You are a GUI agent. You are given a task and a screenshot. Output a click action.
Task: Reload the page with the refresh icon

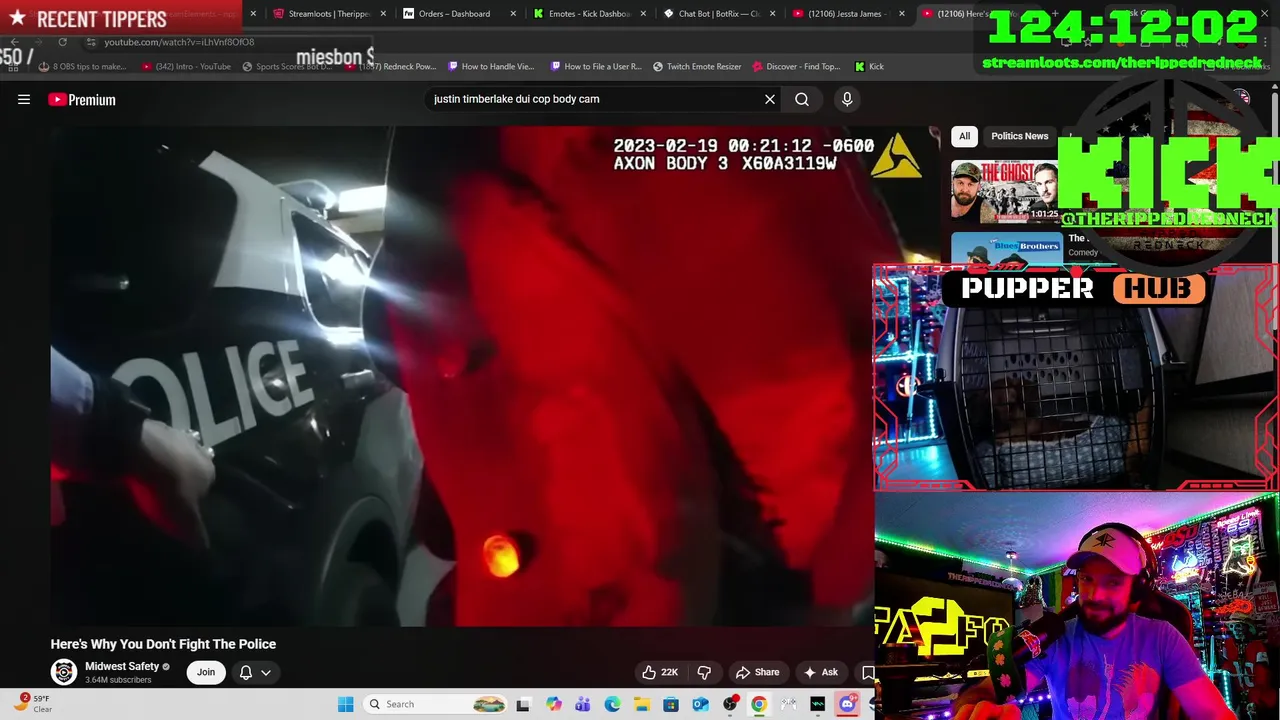pos(62,42)
